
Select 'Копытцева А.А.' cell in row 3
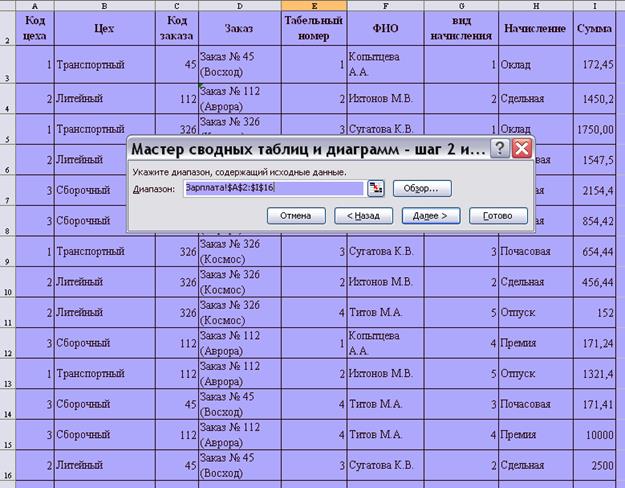click(385, 65)
